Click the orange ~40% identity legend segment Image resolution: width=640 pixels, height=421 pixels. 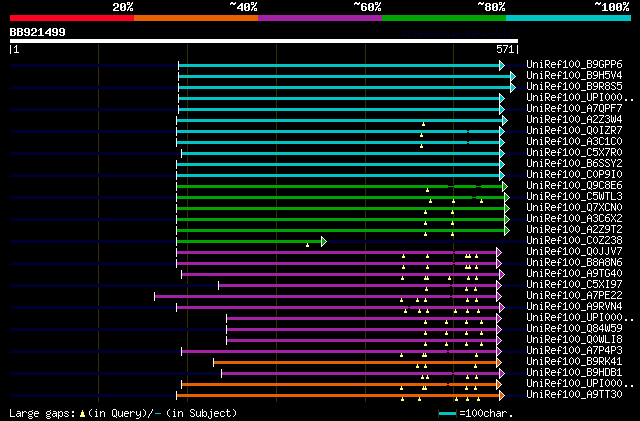pos(196,18)
